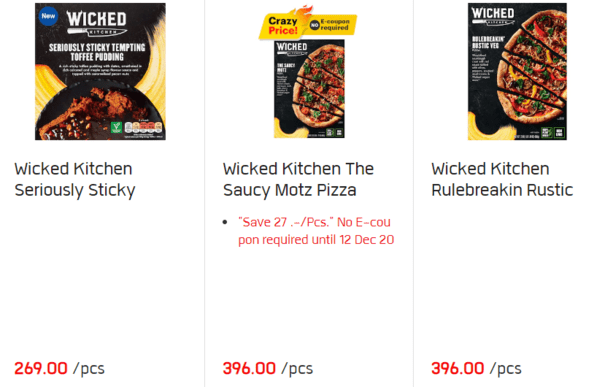Open the Rulebreakin Rustic Veg pizza image
The image size is (613, 387).
[517, 72]
